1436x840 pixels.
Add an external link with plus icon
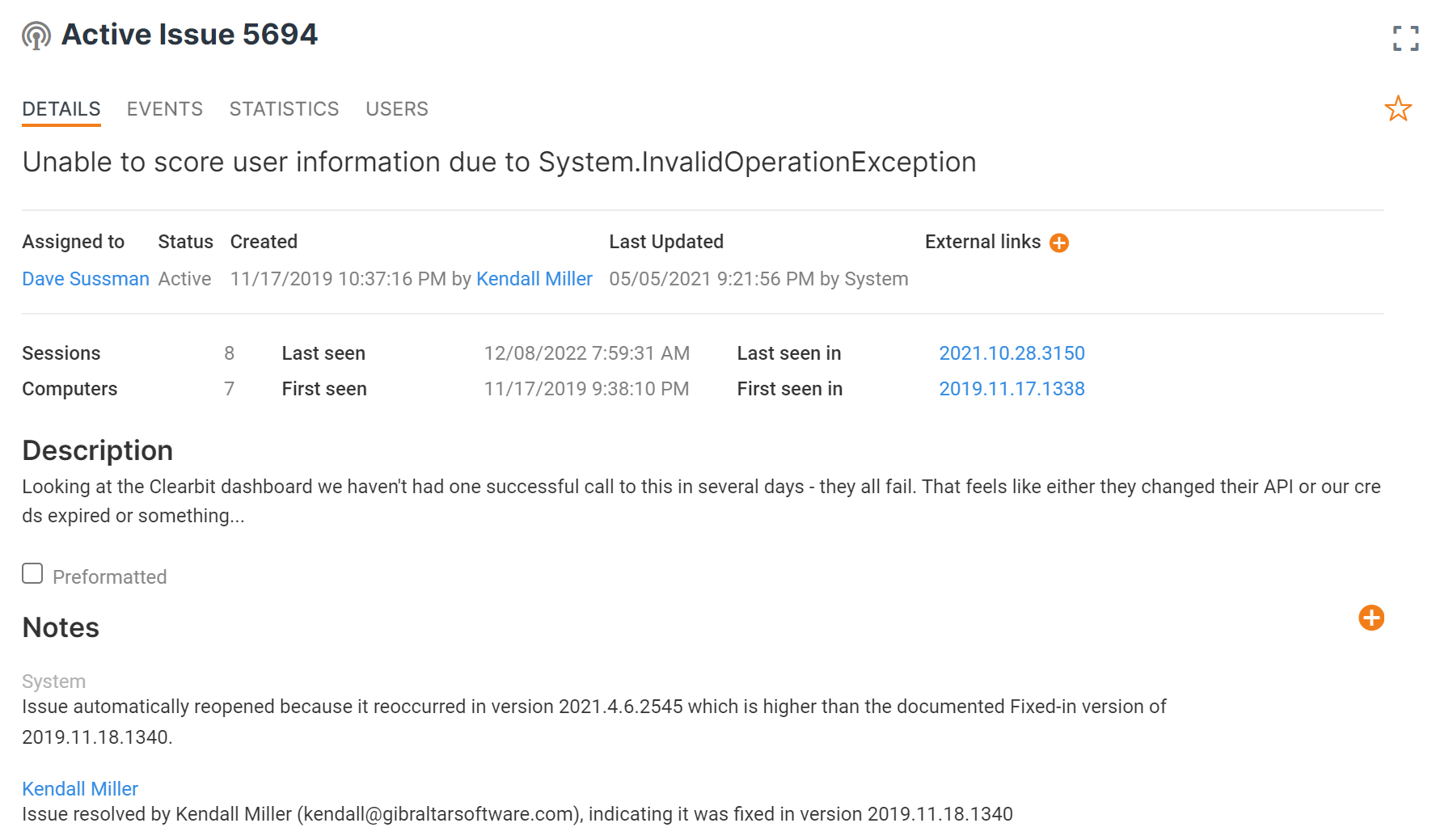click(1059, 243)
